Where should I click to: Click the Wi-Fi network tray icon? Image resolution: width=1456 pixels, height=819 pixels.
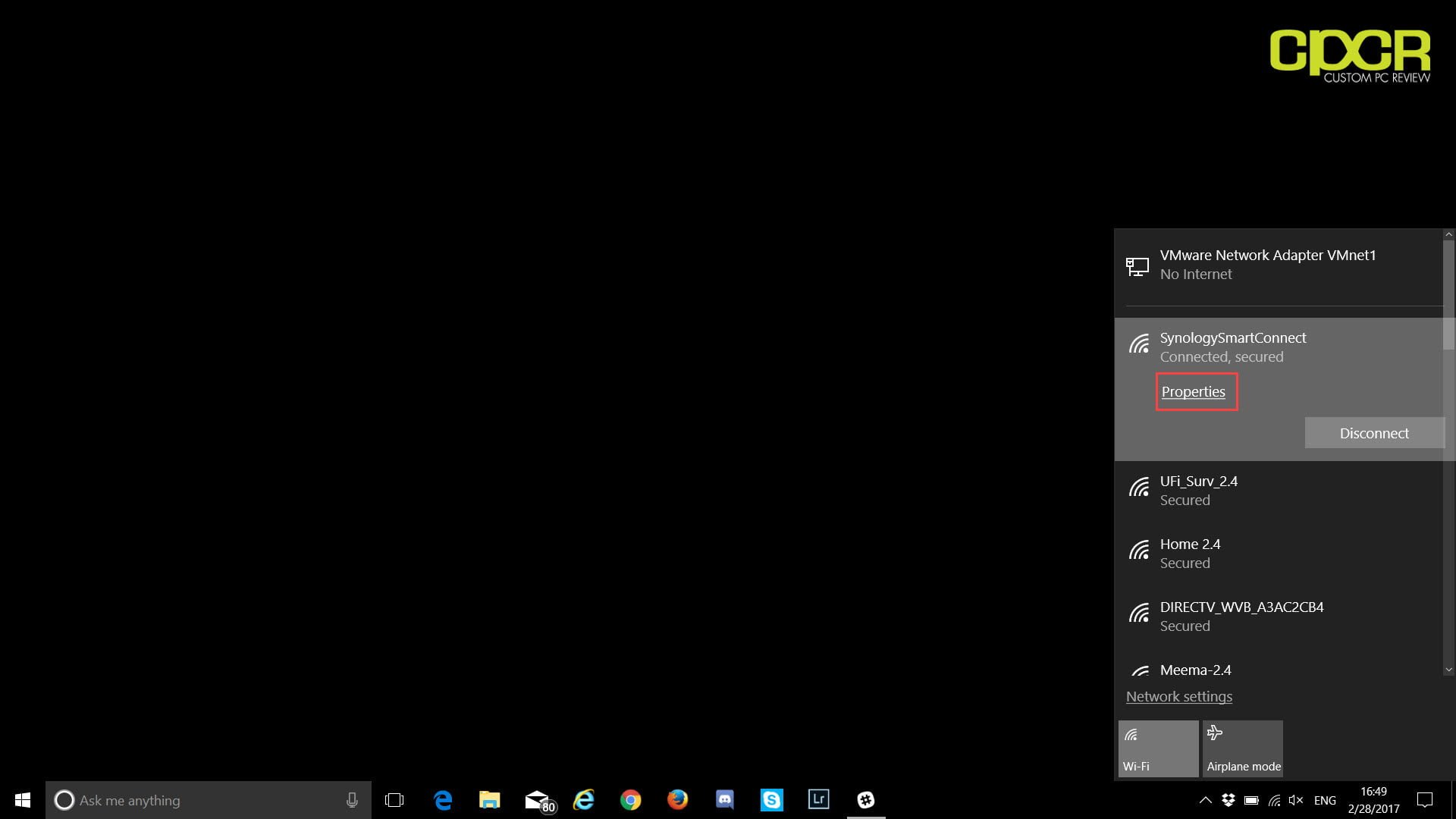pyautogui.click(x=1275, y=800)
